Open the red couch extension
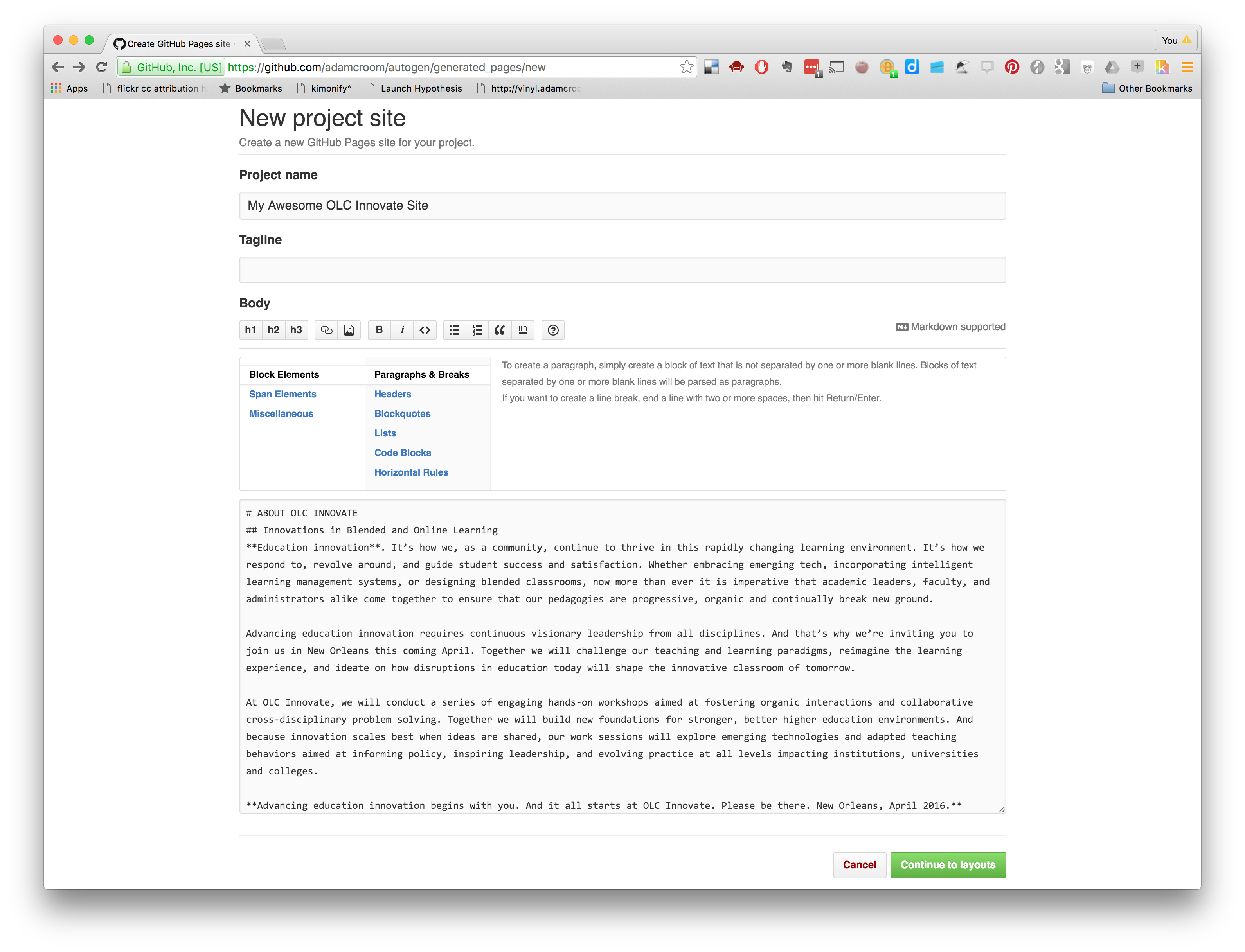 736,67
